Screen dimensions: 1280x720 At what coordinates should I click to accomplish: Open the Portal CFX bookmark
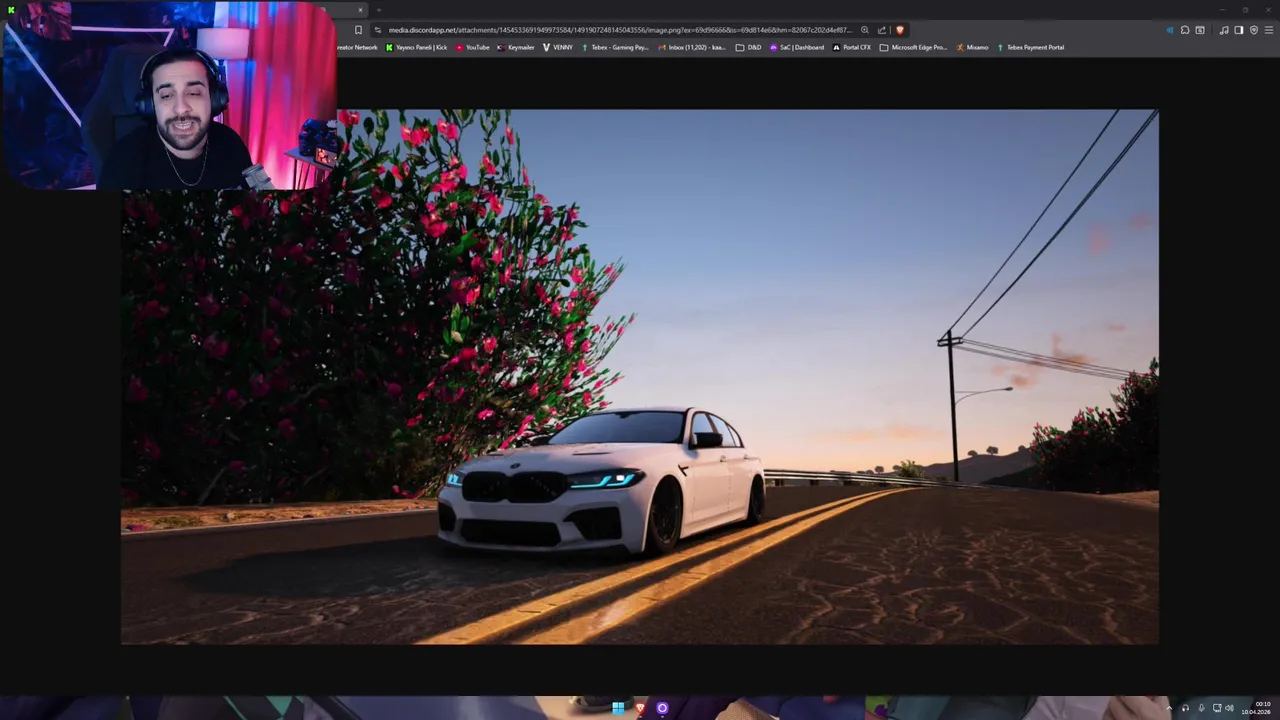[x=852, y=47]
